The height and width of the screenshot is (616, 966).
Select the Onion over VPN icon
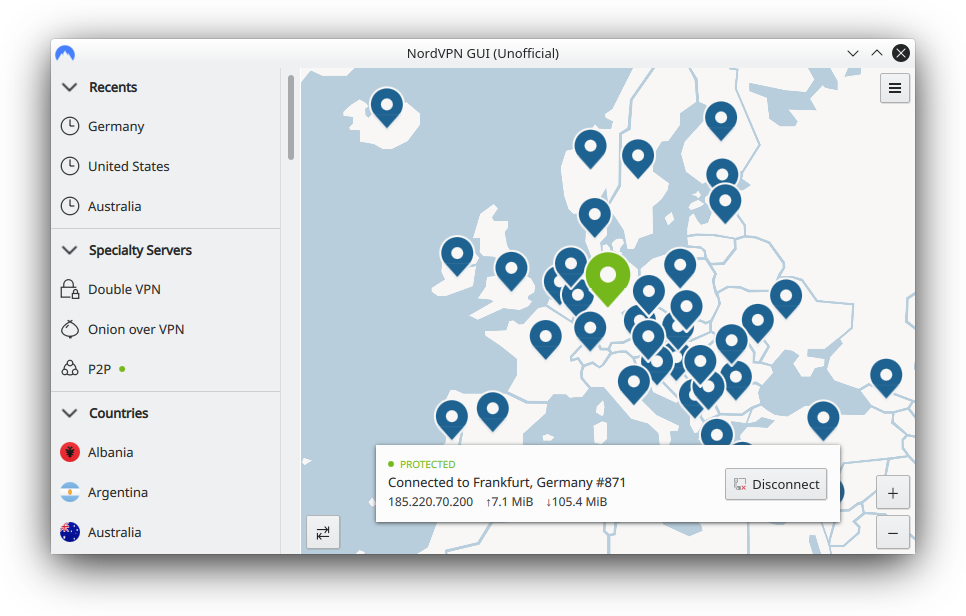(70, 329)
